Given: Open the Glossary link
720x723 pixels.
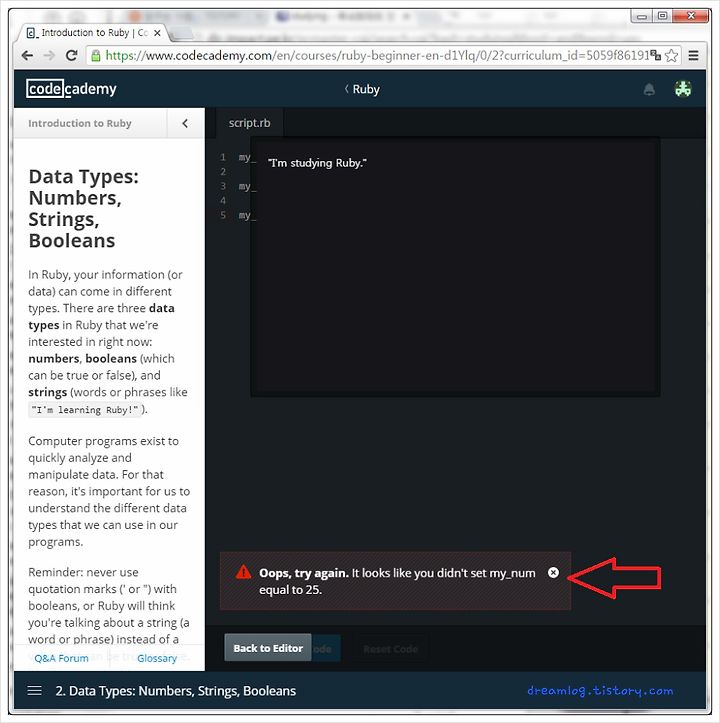Looking at the screenshot, I should [x=157, y=658].
